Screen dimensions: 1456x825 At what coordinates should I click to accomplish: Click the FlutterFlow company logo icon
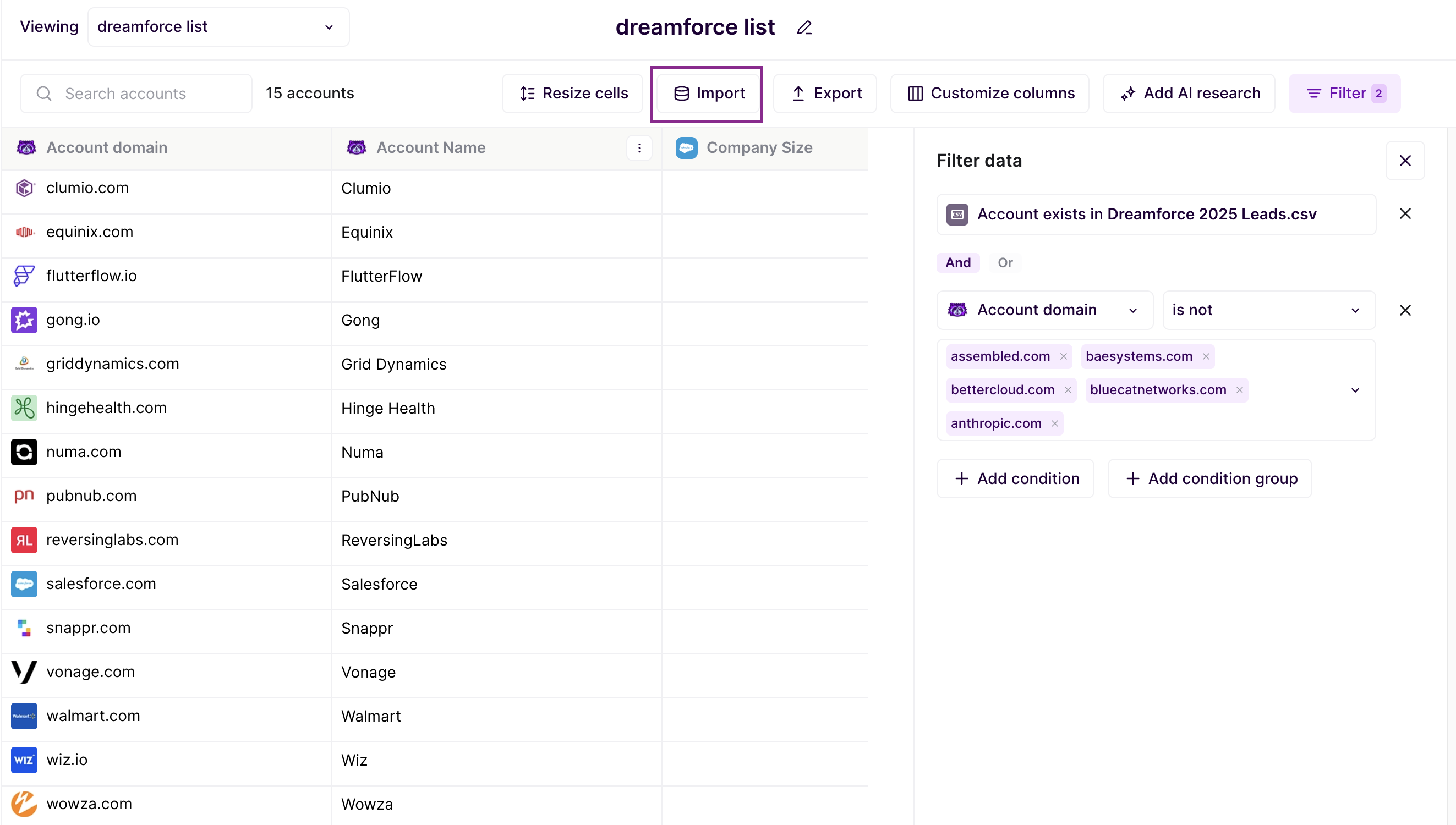(x=24, y=276)
